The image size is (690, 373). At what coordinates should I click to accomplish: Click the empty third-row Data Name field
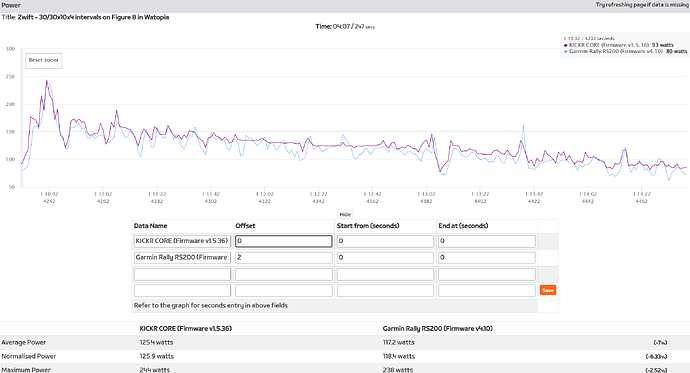182,274
